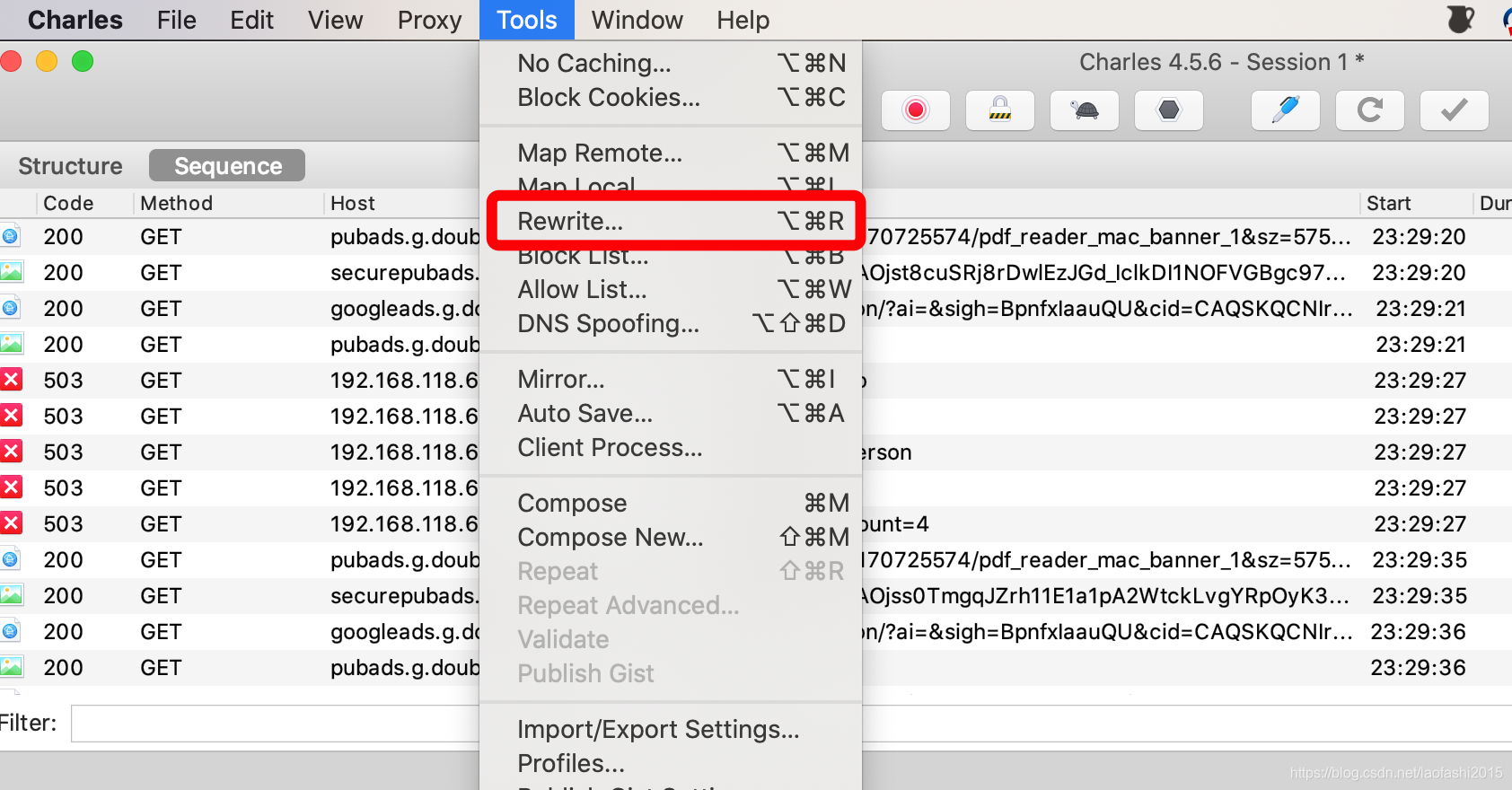Choose Compose New... menu item
Viewport: 1512px width, 790px height.
point(671,537)
